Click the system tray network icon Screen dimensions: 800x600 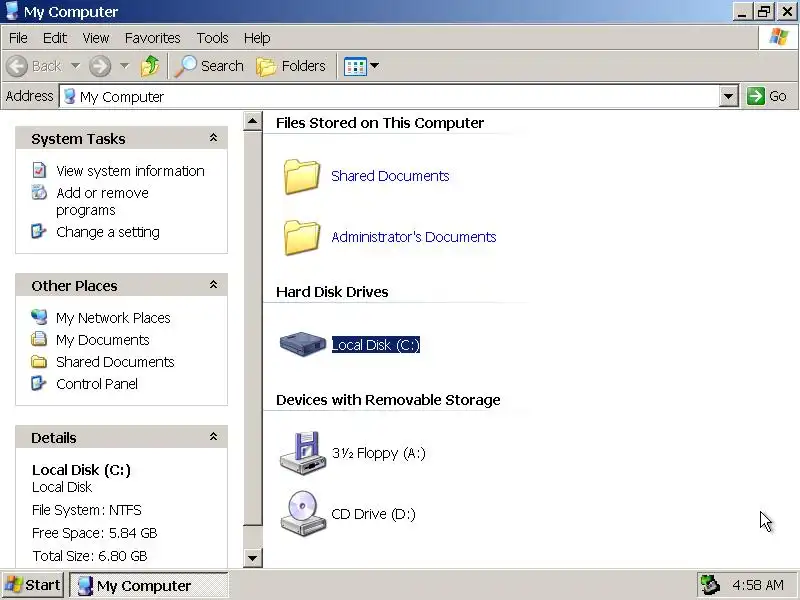click(710, 585)
